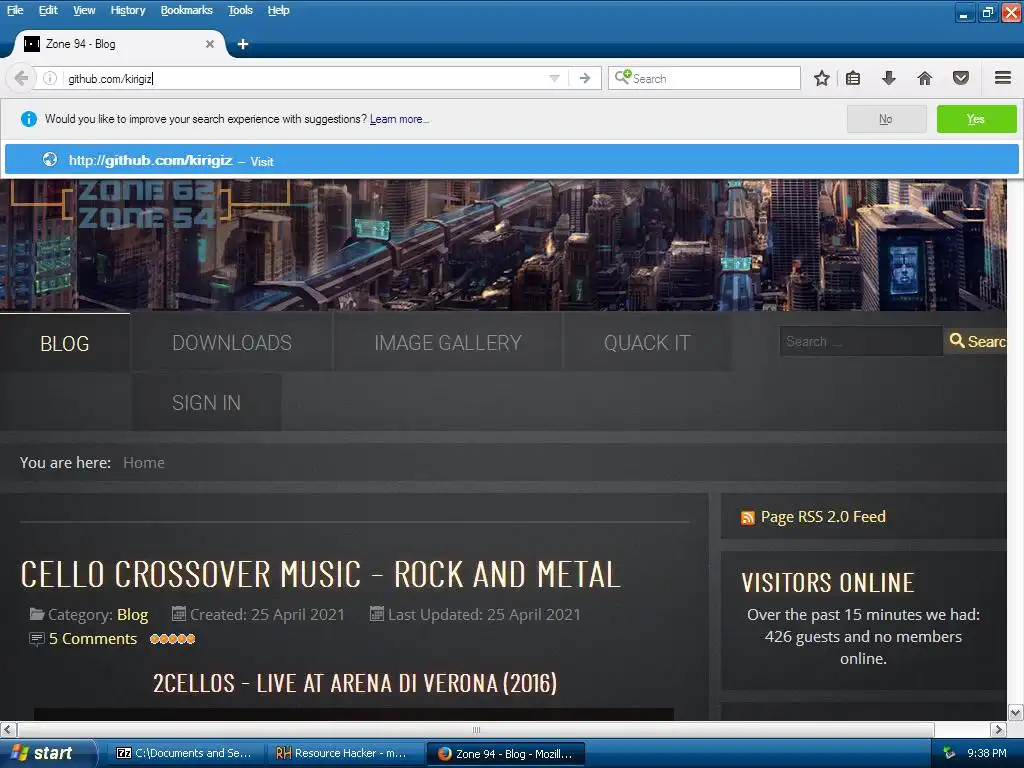This screenshot has width=1024, height=768.
Task: Click the Go arrow next to address bar
Action: click(x=584, y=78)
